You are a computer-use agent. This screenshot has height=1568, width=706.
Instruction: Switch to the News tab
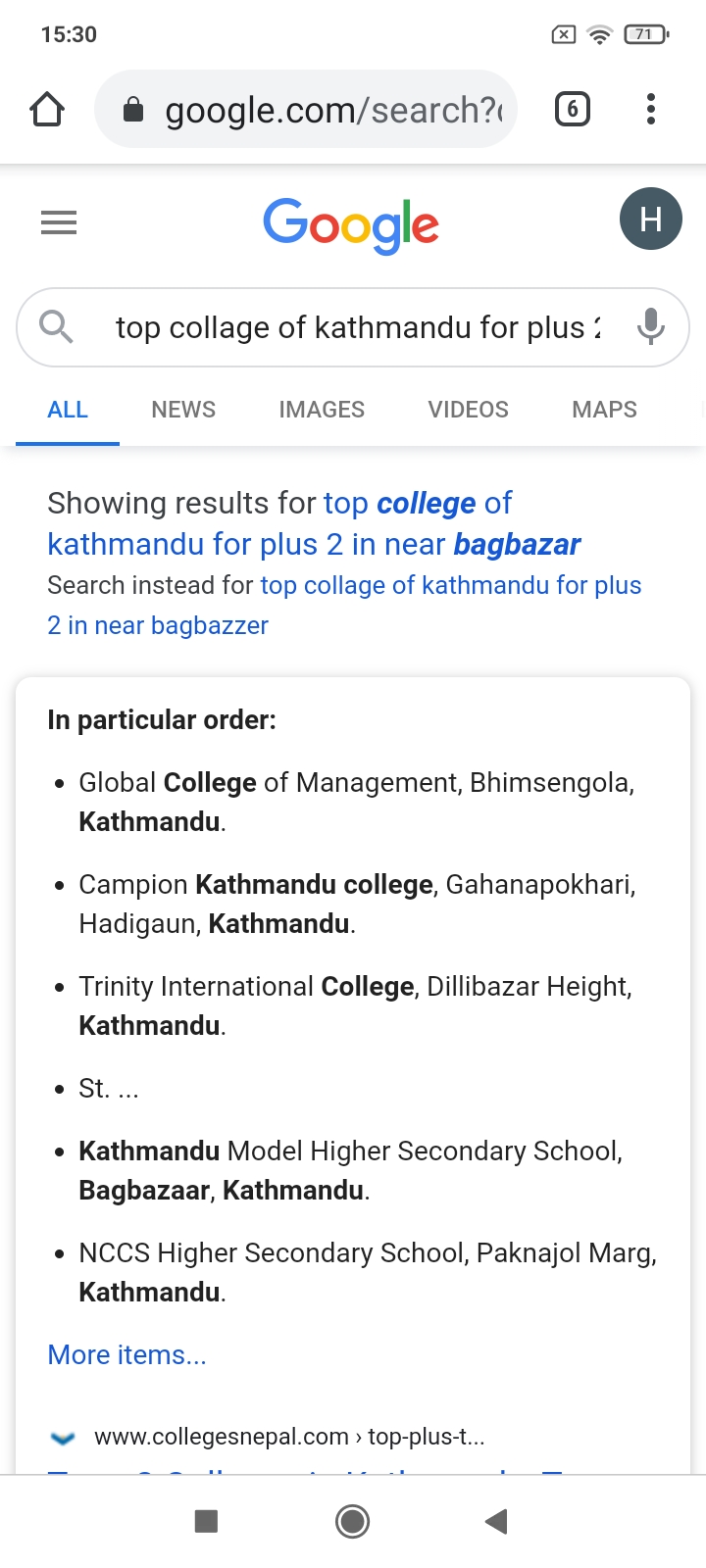[183, 410]
